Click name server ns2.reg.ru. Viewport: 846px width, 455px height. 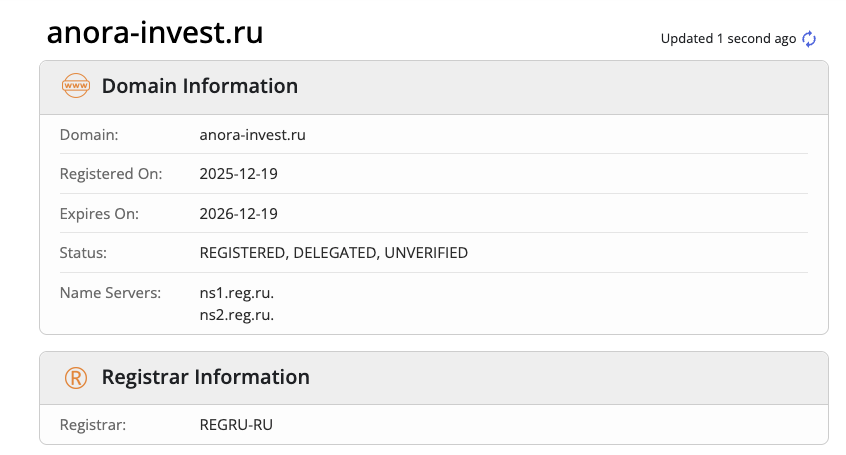click(237, 315)
